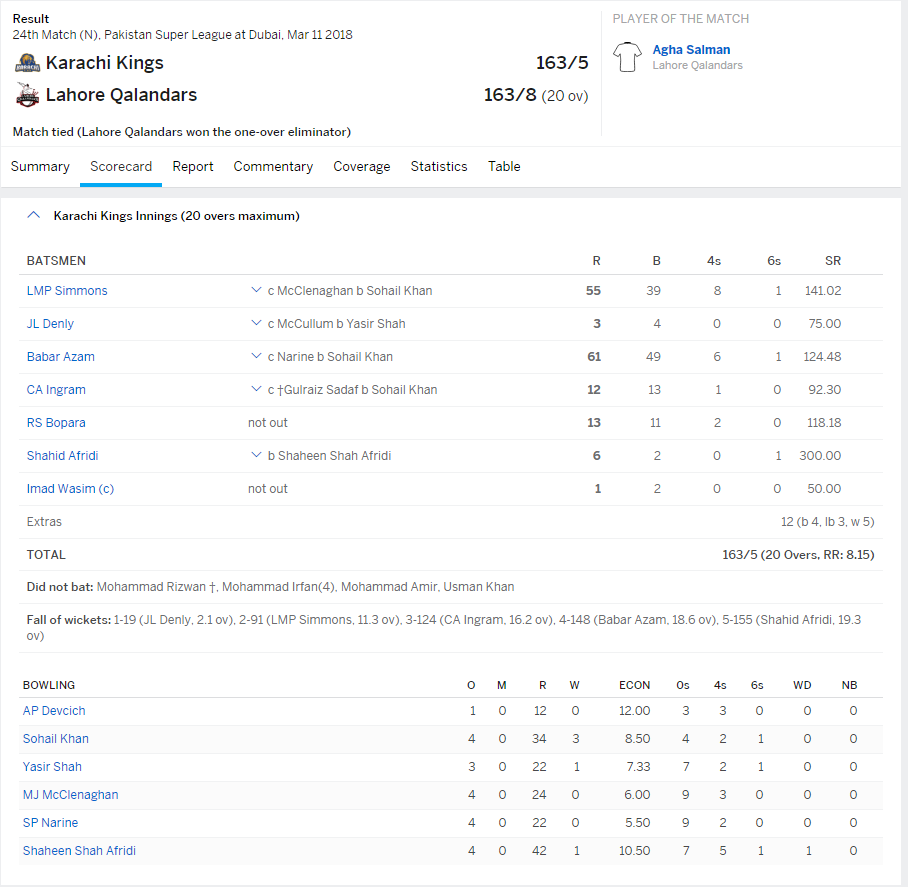Open the Table tab

coord(504,167)
